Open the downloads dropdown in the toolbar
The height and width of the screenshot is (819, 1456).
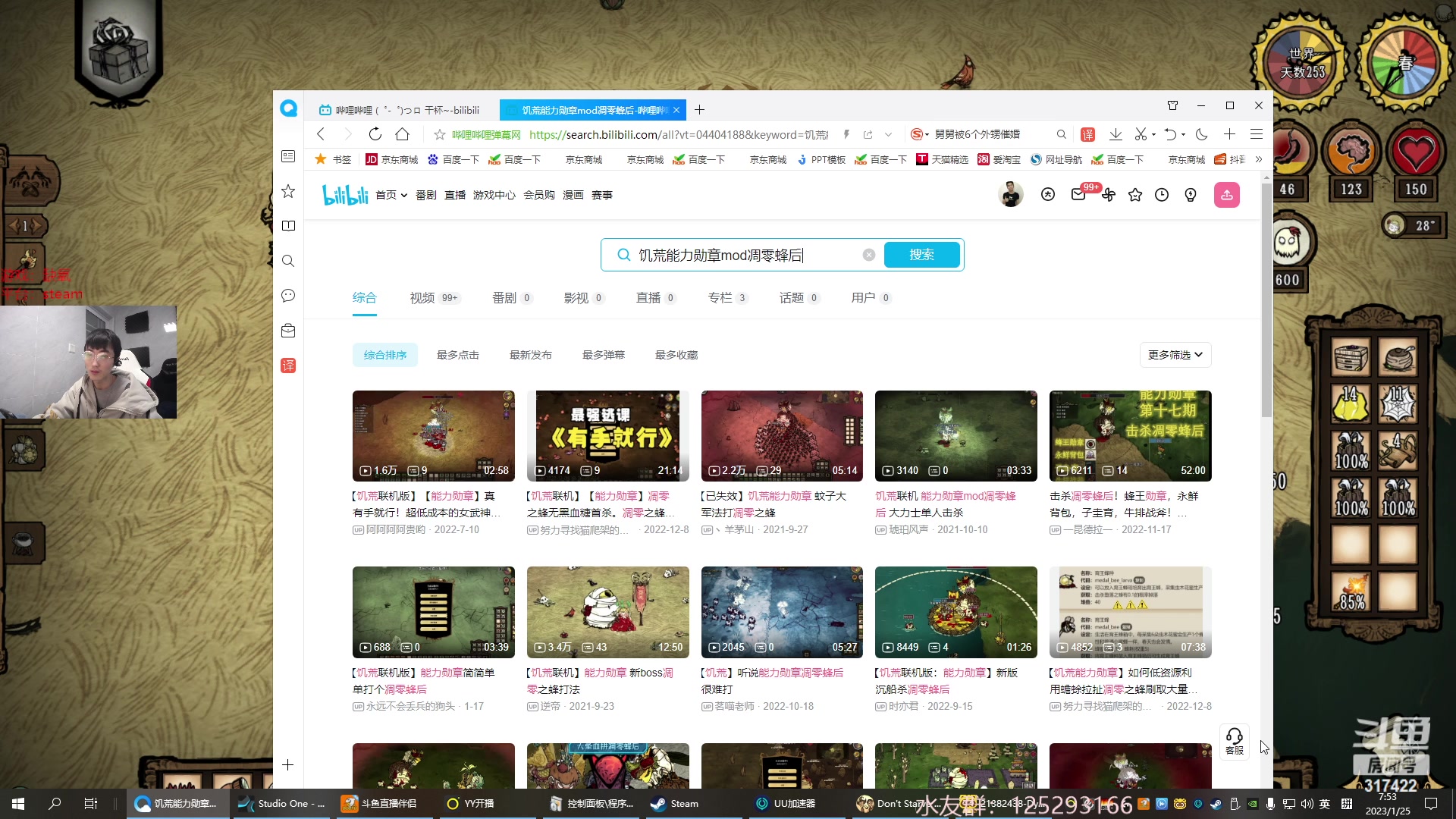point(1115,134)
